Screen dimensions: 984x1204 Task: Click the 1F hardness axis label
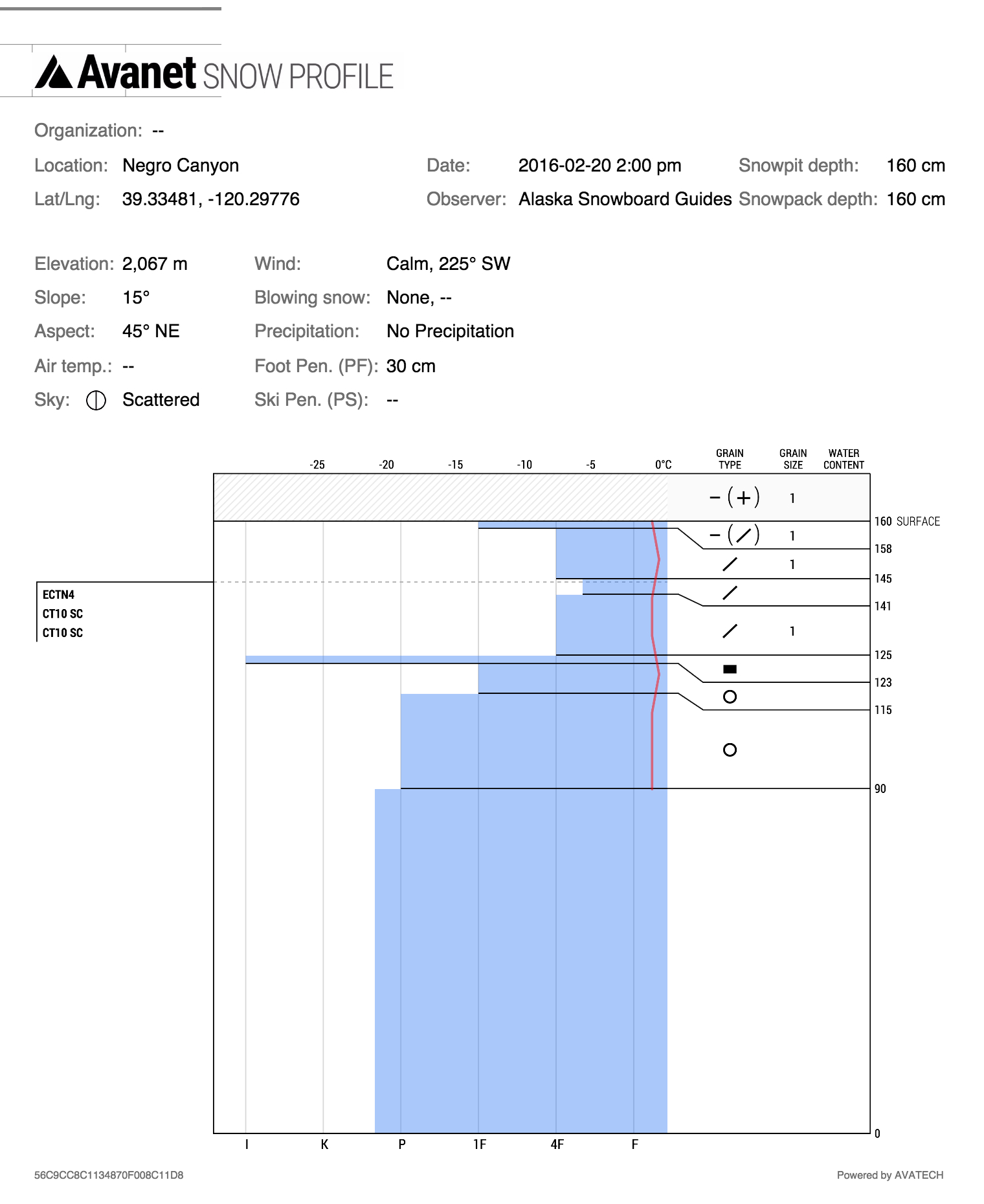tap(479, 1144)
